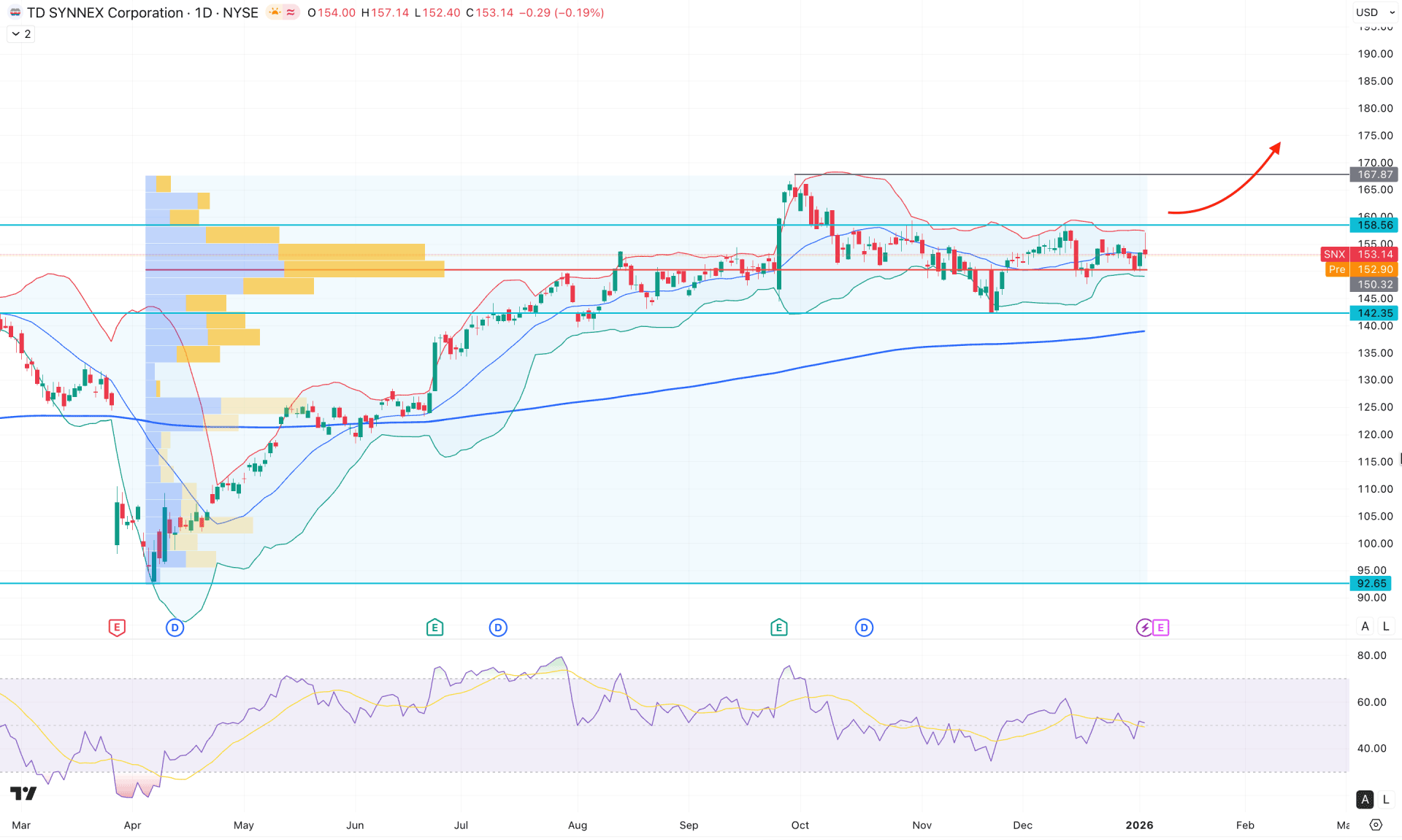Toggle auto scale with the A button
This screenshot has height=840, width=1402.
(x=1364, y=626)
